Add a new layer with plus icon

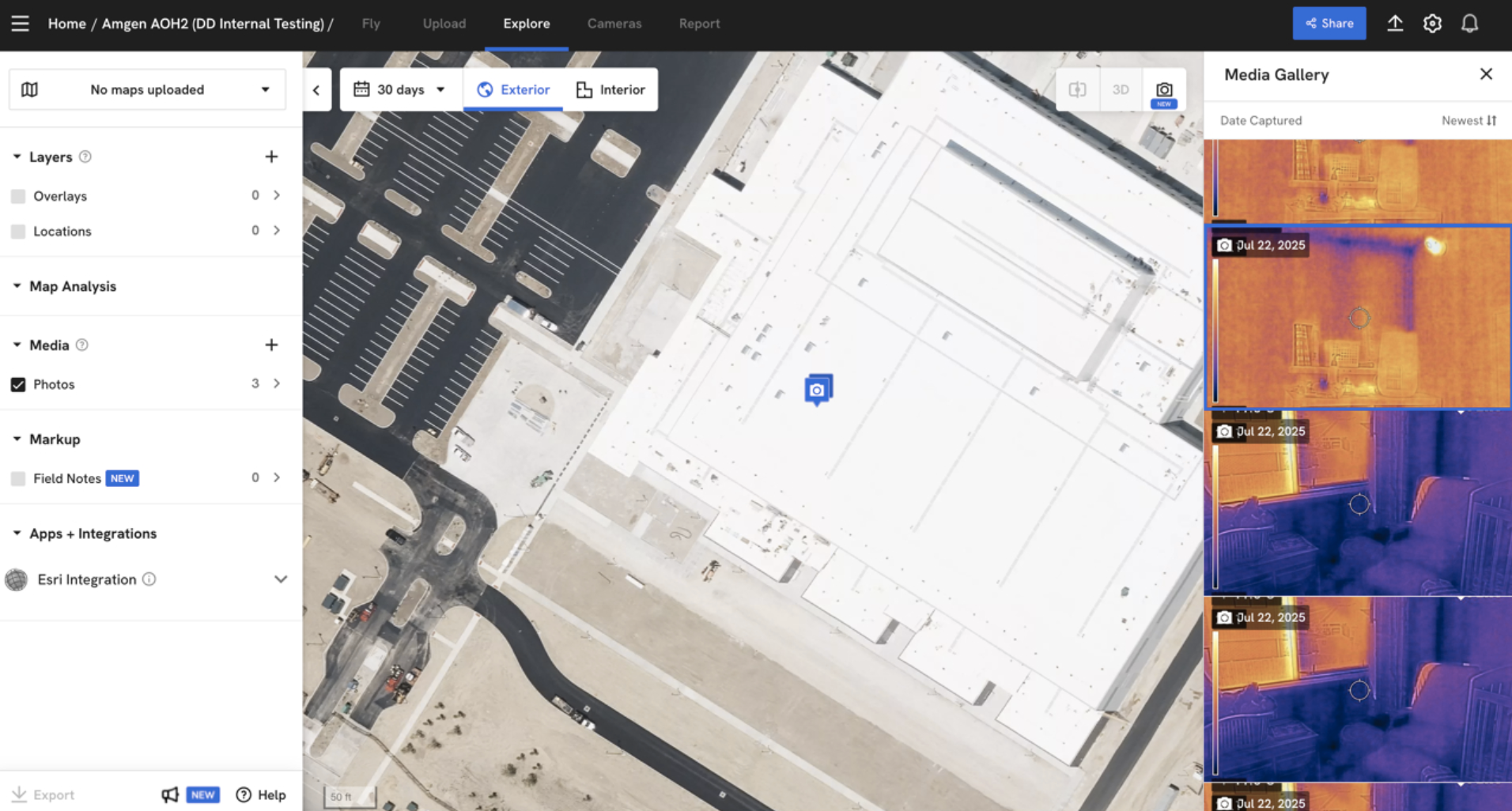(271, 157)
